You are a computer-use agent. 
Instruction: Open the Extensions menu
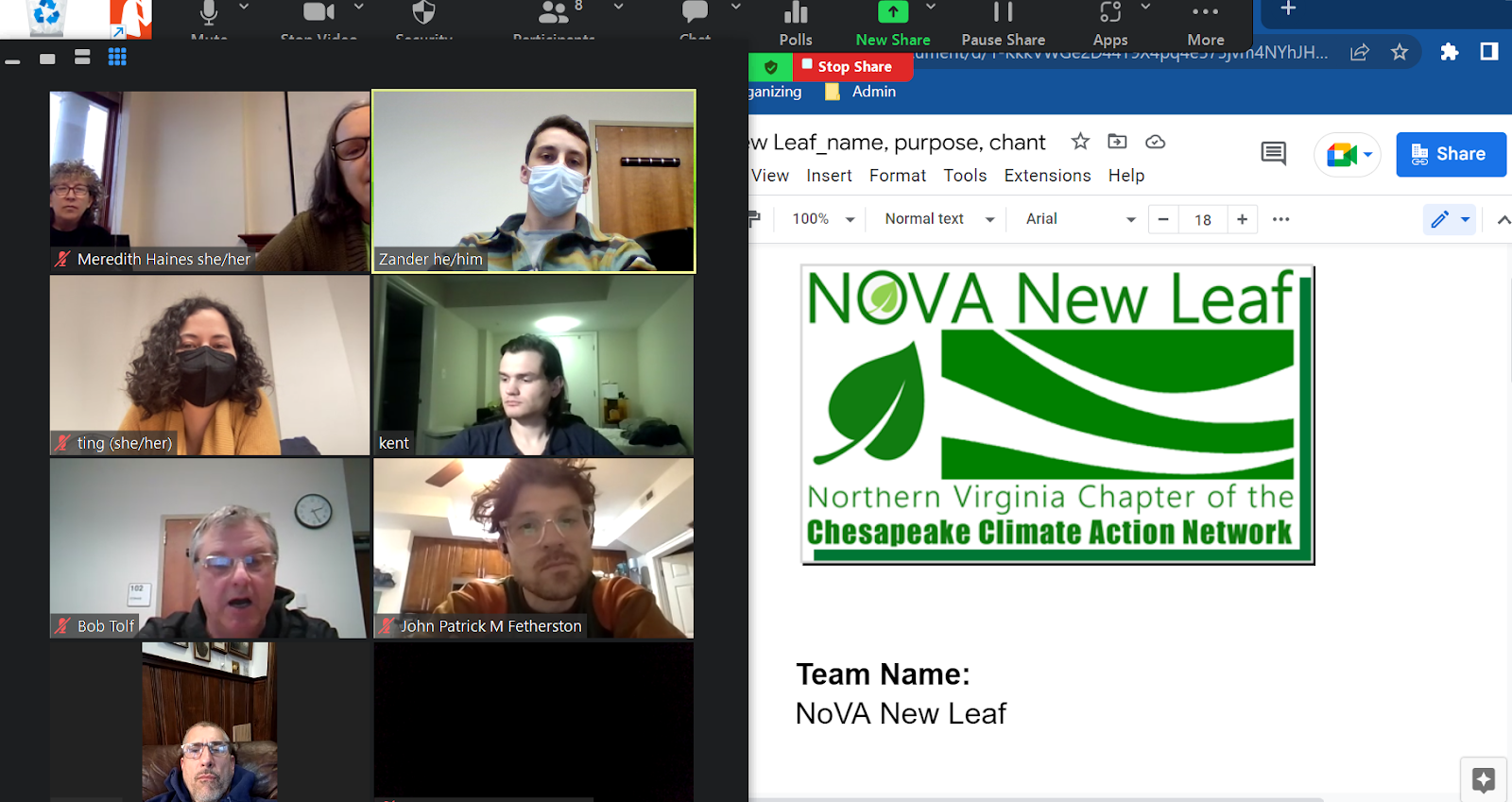[1047, 176]
